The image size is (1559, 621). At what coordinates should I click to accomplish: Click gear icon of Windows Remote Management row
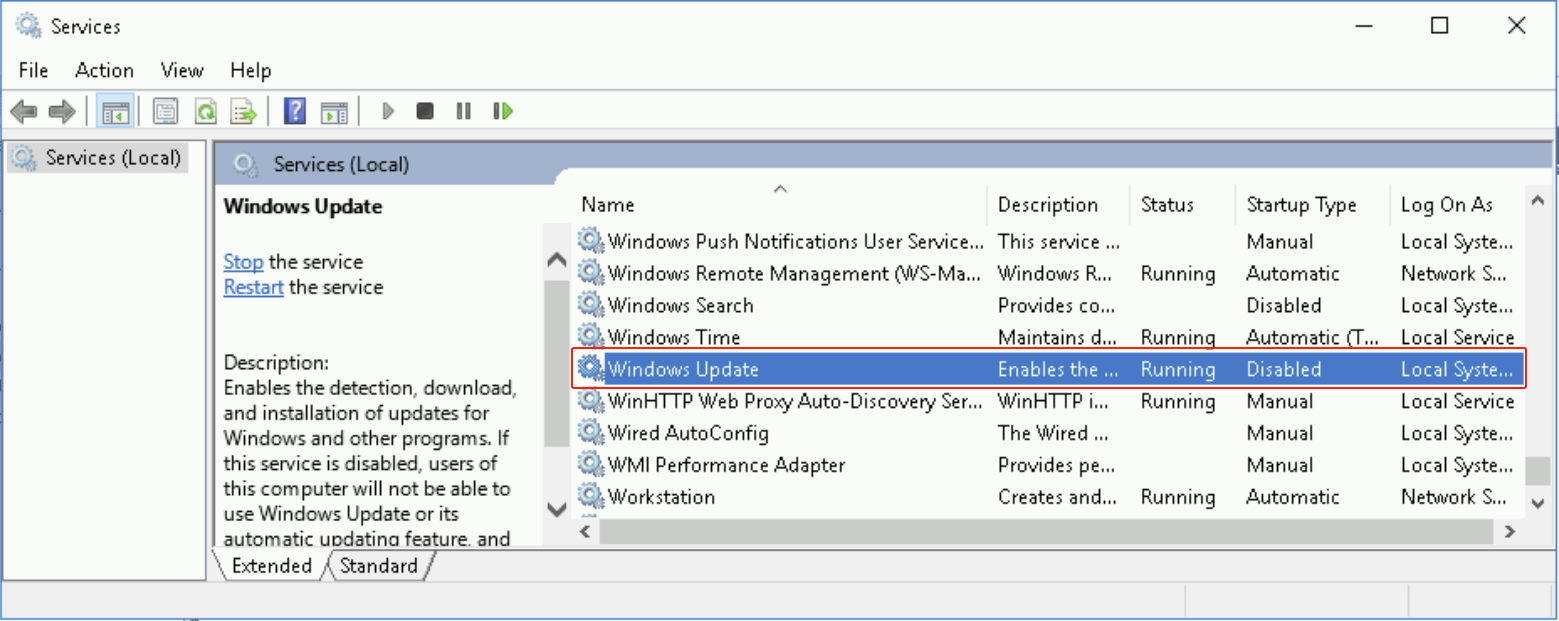591,273
